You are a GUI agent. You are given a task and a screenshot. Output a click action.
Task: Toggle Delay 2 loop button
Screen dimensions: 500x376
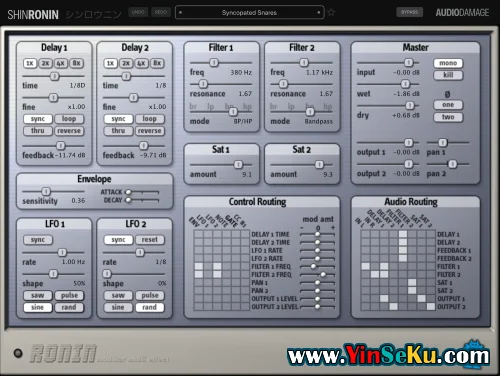pos(149,119)
